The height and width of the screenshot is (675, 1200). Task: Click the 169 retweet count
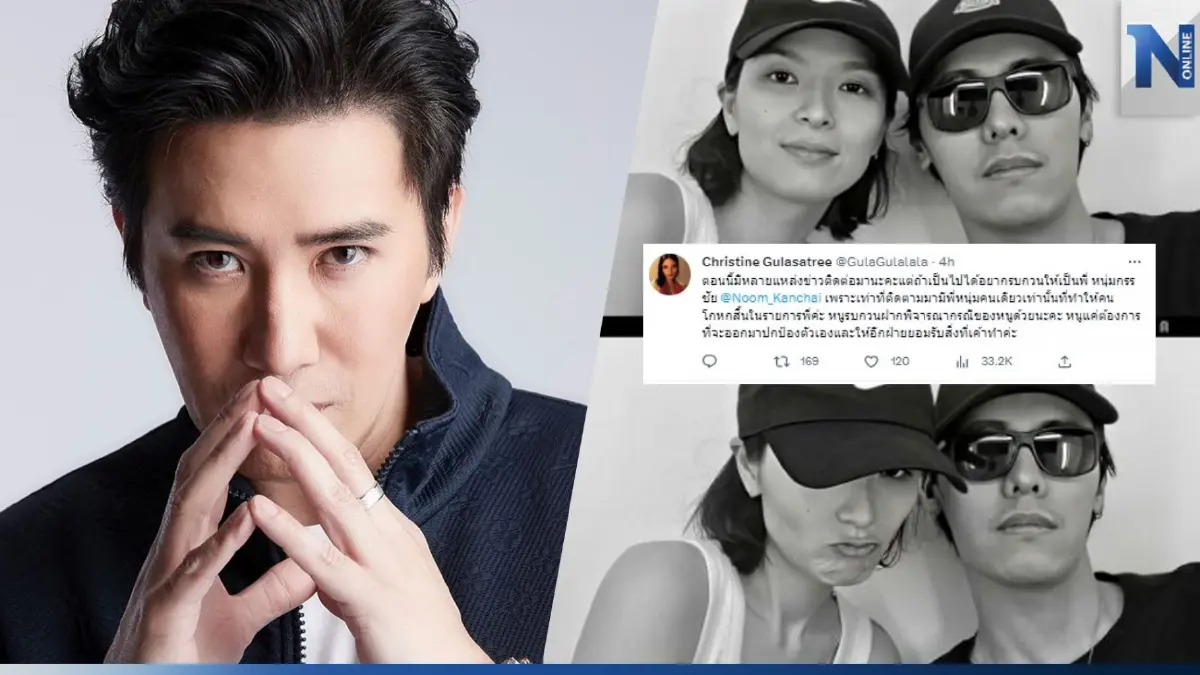click(809, 361)
